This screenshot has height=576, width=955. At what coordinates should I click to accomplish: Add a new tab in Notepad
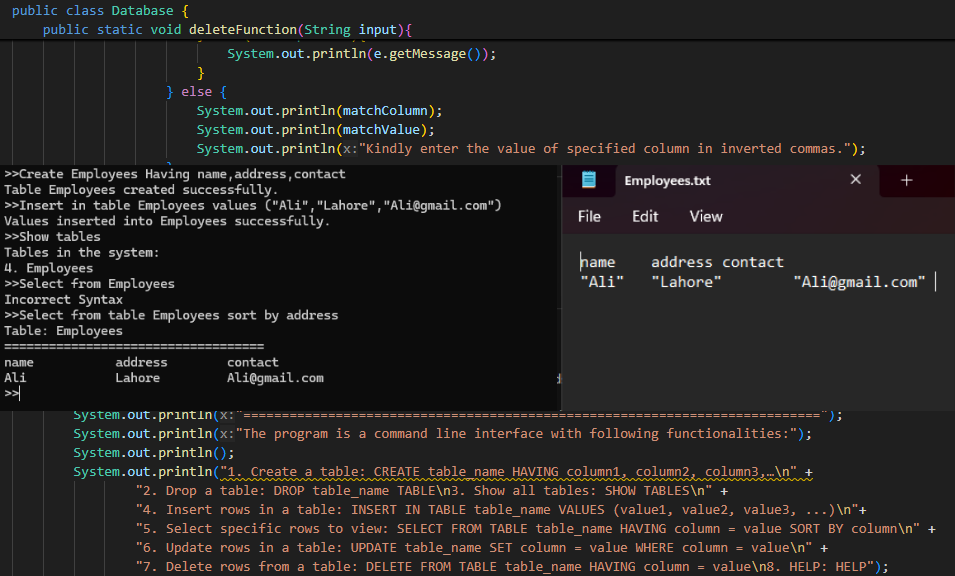[906, 180]
